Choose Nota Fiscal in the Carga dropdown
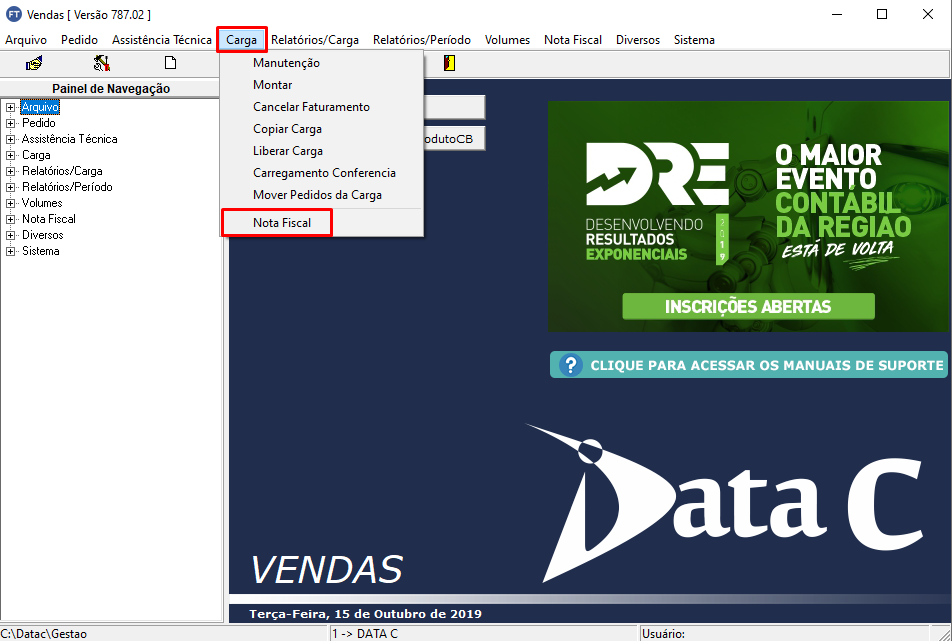The height and width of the screenshot is (641, 952). pyautogui.click(x=322, y=223)
